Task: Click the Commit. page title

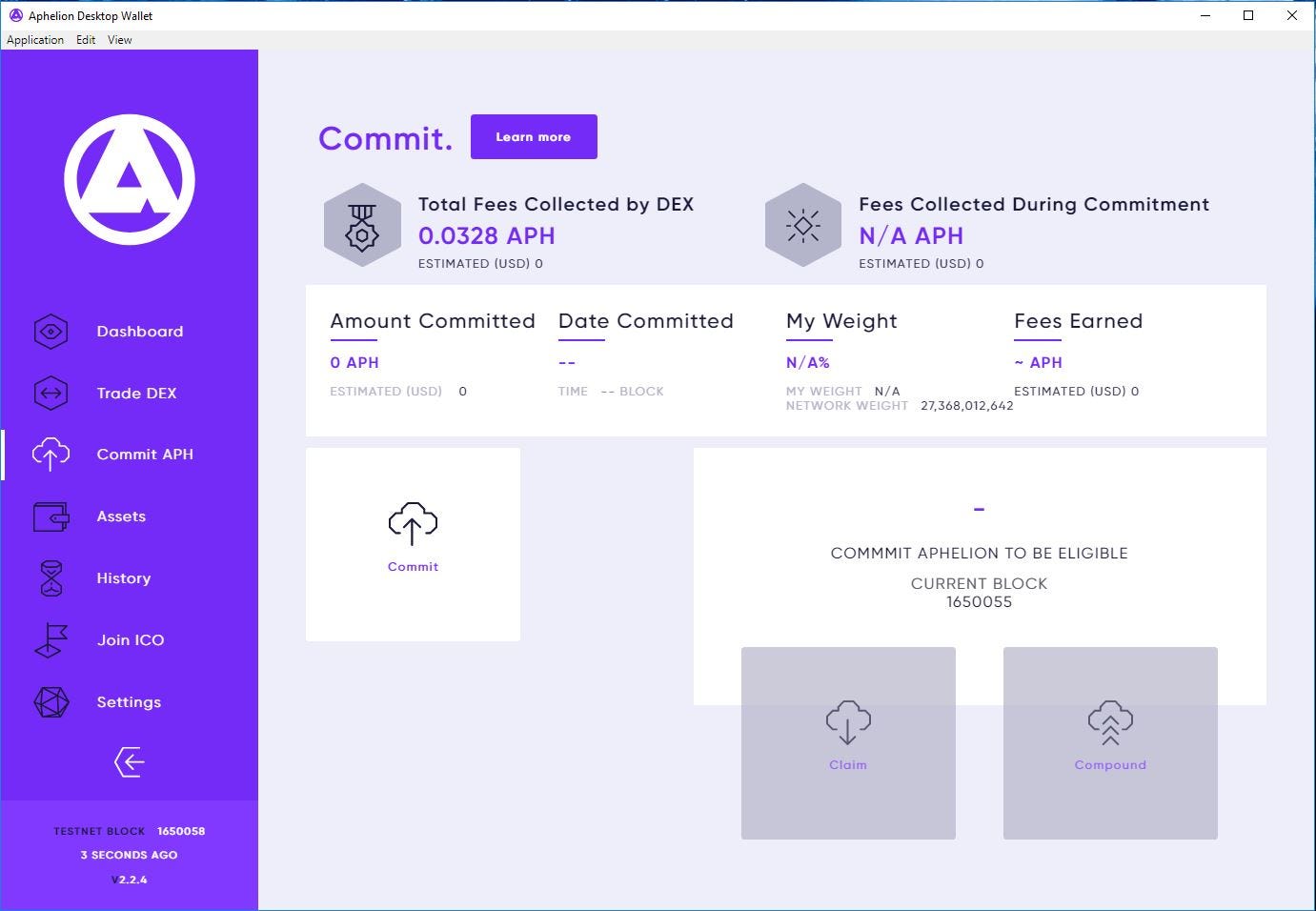Action: point(386,138)
